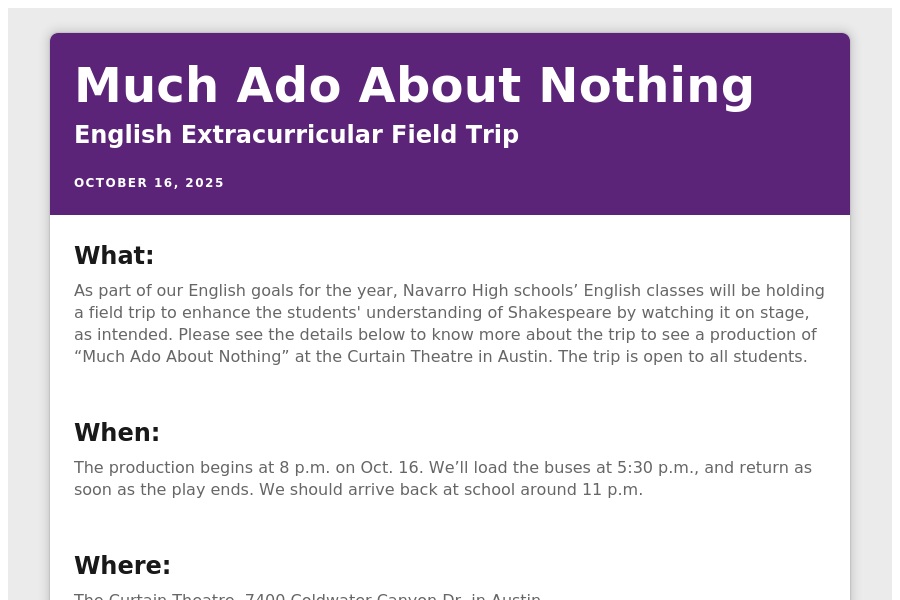Click the "Where:" section heading
Viewport: 900px width, 600px height.
tap(122, 566)
